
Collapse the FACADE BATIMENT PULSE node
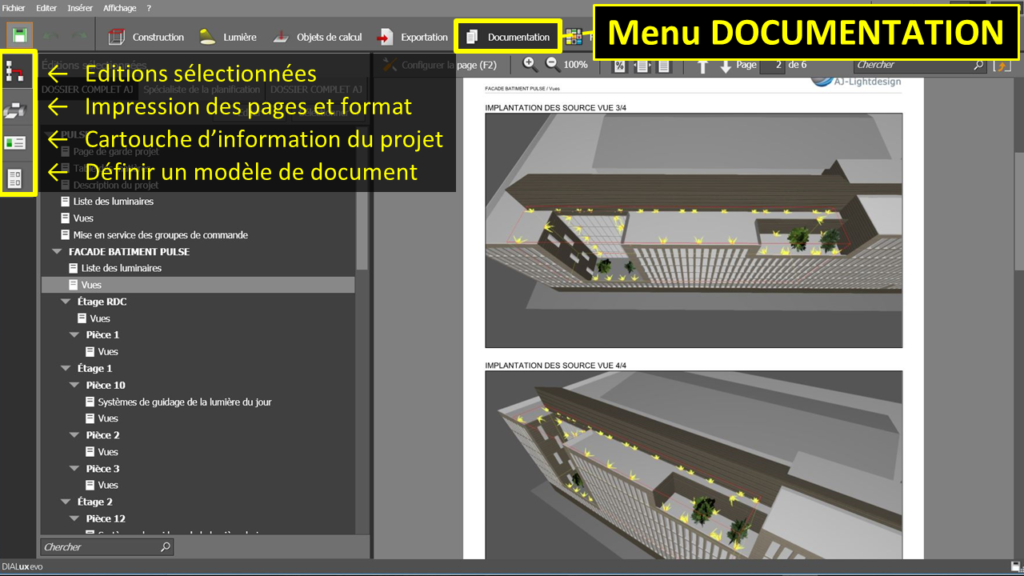57,251
